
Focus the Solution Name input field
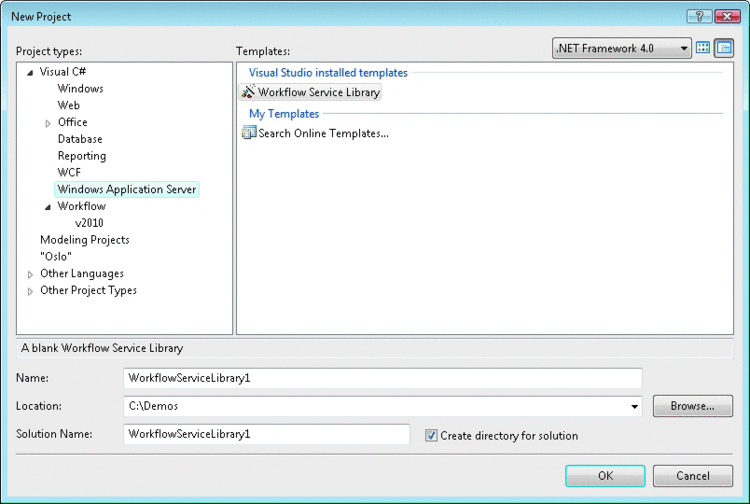click(266, 434)
